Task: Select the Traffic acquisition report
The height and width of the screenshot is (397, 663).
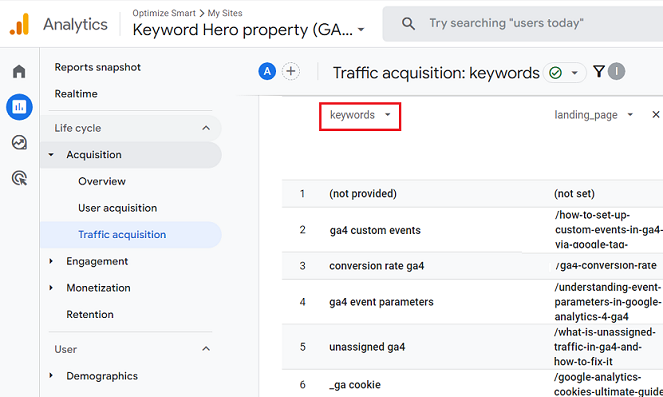Action: click(131, 235)
